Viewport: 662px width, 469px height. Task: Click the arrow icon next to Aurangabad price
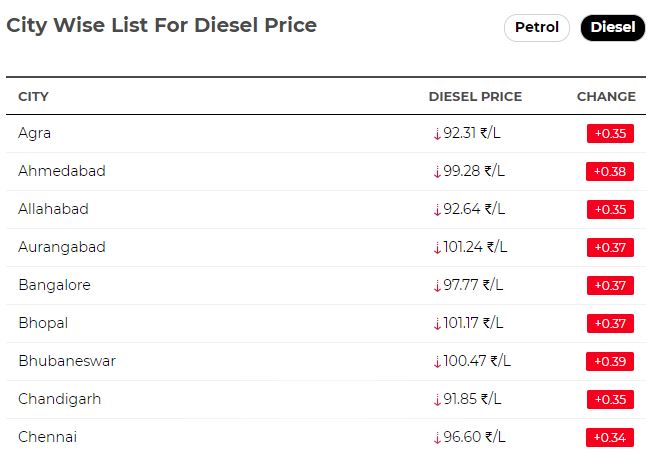[x=437, y=247]
